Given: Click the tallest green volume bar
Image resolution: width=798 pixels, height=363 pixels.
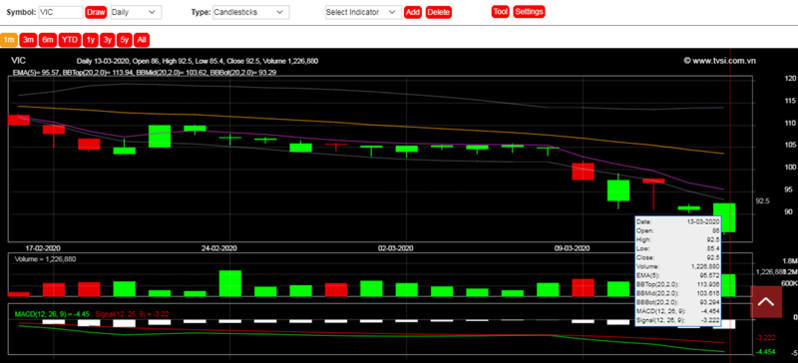Looking at the screenshot, I should (230, 283).
